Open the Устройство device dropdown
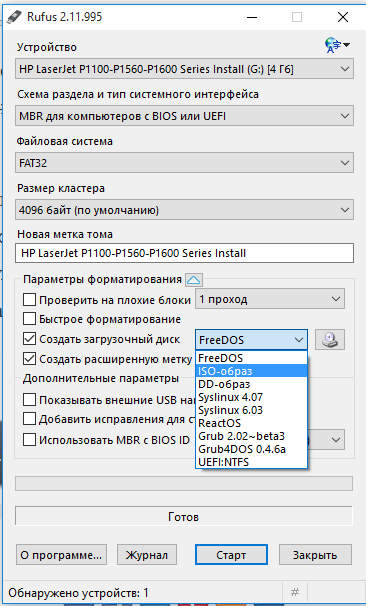This screenshot has width=366, height=606. [x=184, y=69]
